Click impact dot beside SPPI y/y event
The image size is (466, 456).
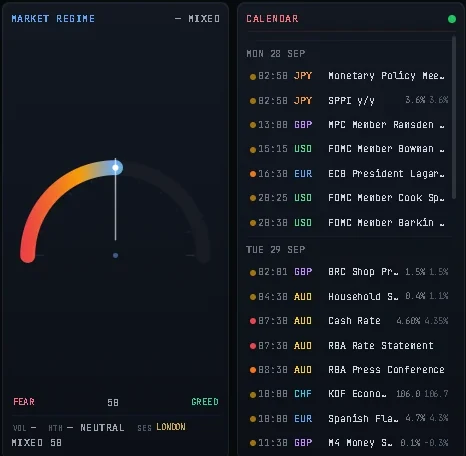[x=253, y=101]
